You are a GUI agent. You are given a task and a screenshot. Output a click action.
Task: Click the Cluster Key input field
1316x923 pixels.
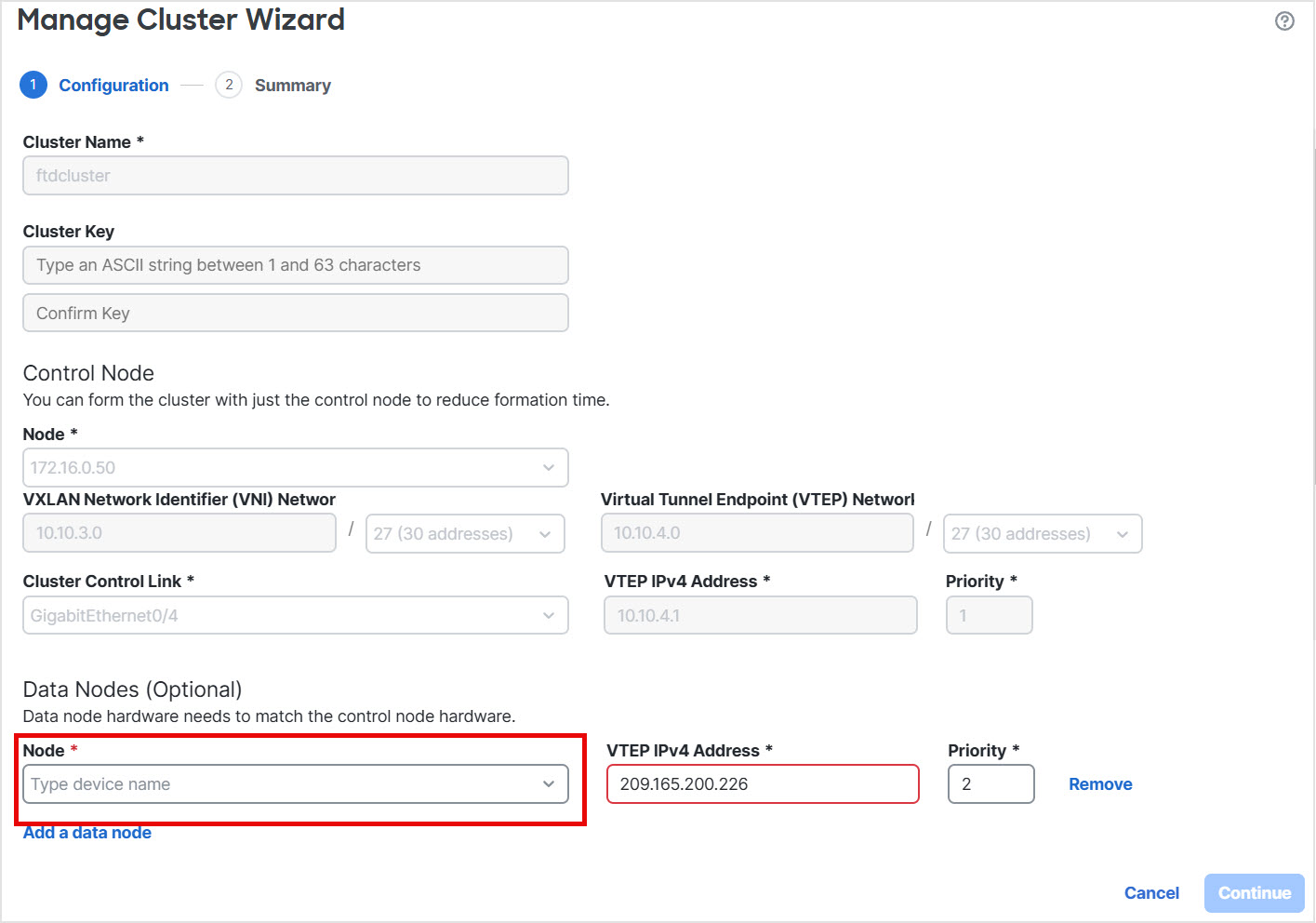click(x=295, y=265)
